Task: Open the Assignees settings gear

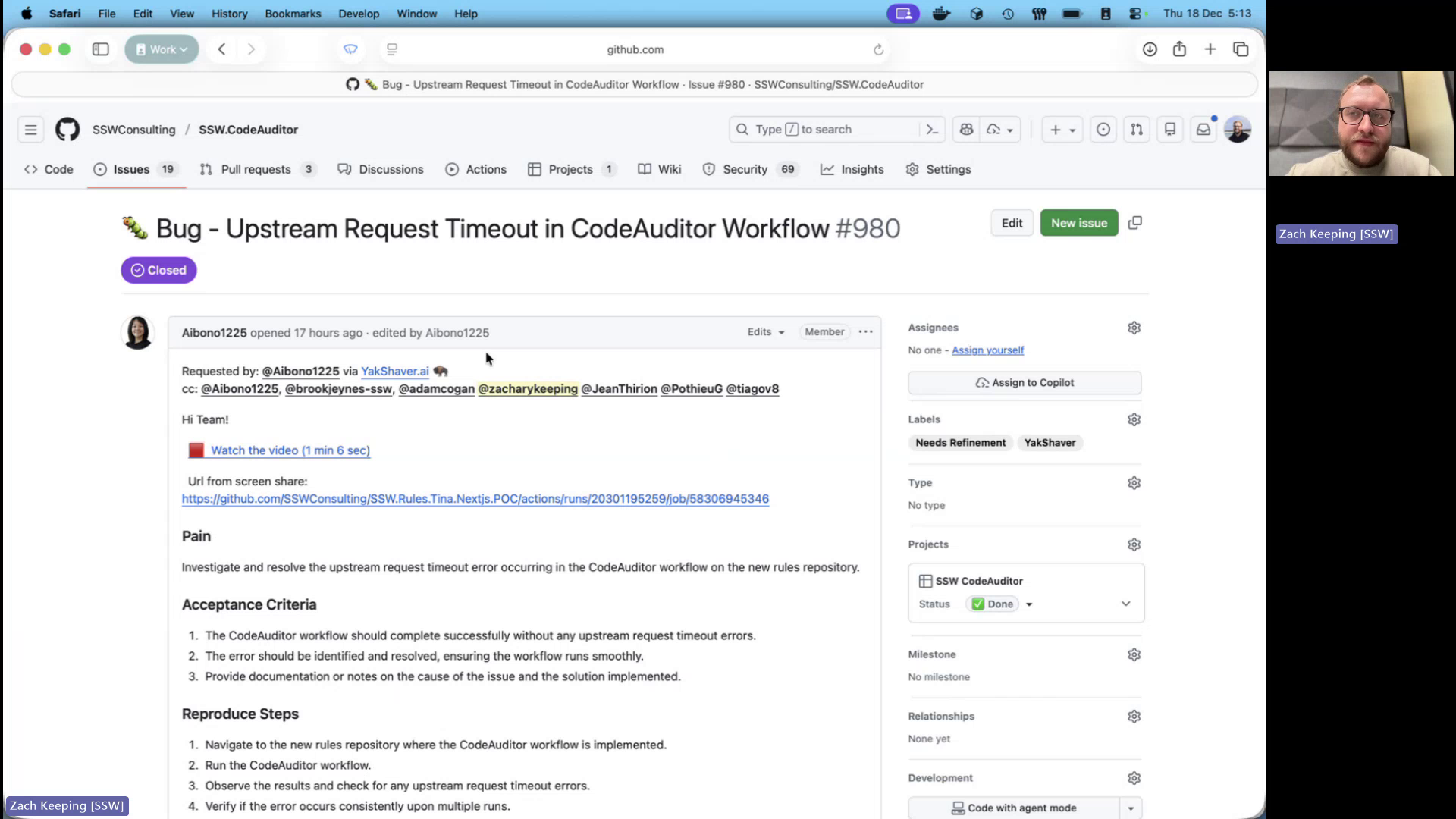Action: point(1134,327)
